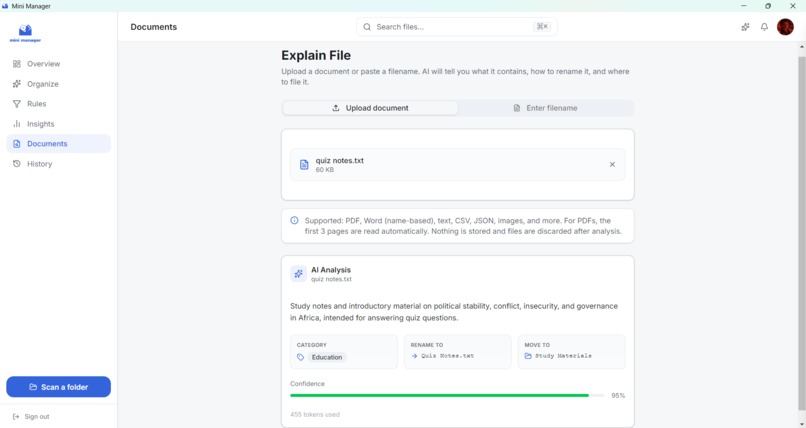Click the green confidence progress bar
Screen dimensions: 806x428
coord(439,396)
